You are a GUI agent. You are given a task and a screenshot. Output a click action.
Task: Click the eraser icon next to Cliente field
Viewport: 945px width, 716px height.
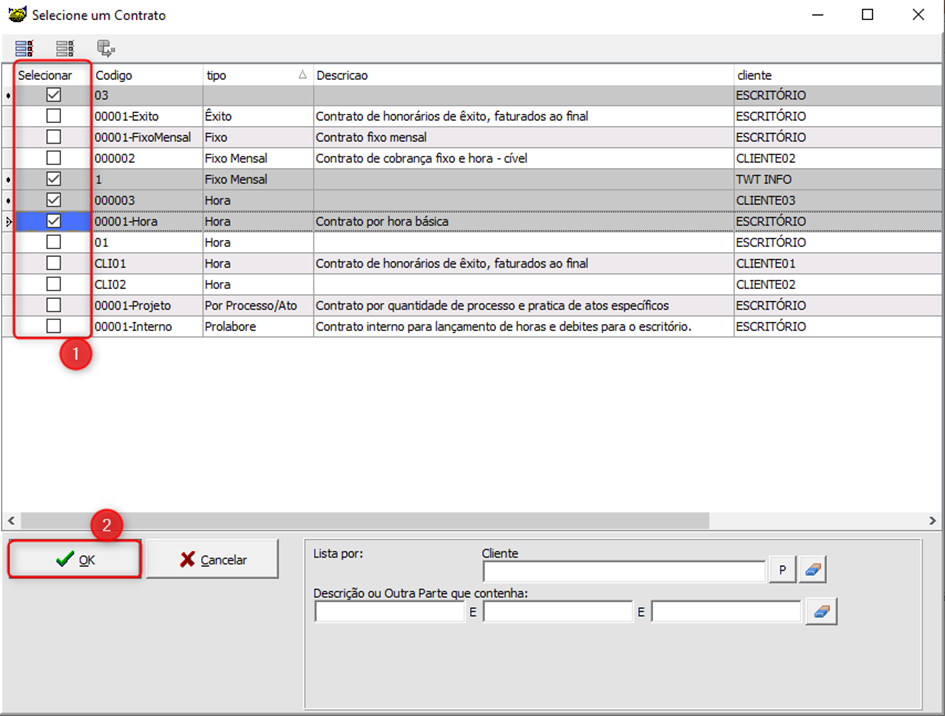point(812,570)
